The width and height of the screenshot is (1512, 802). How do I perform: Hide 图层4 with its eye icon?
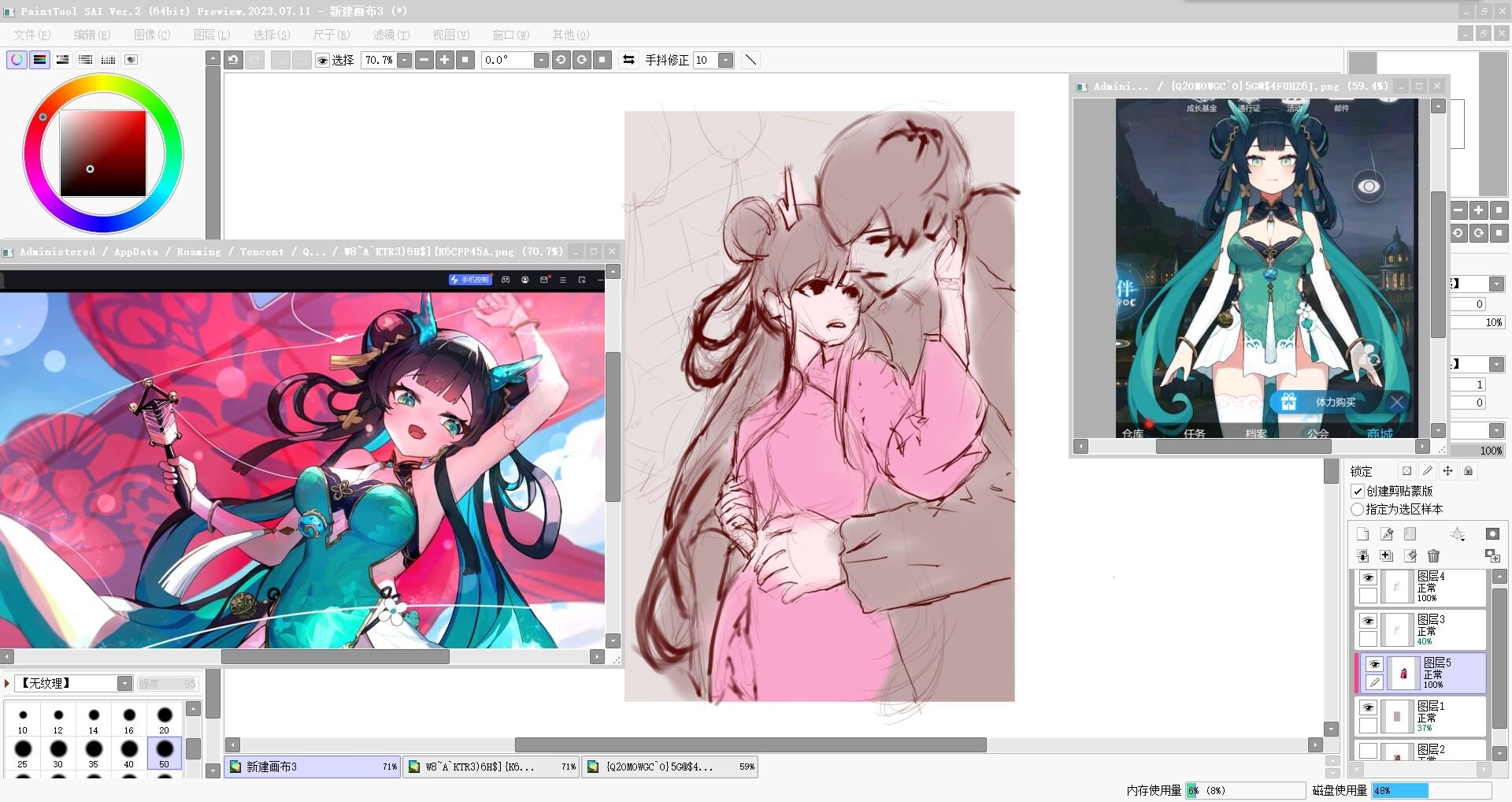[x=1368, y=577]
